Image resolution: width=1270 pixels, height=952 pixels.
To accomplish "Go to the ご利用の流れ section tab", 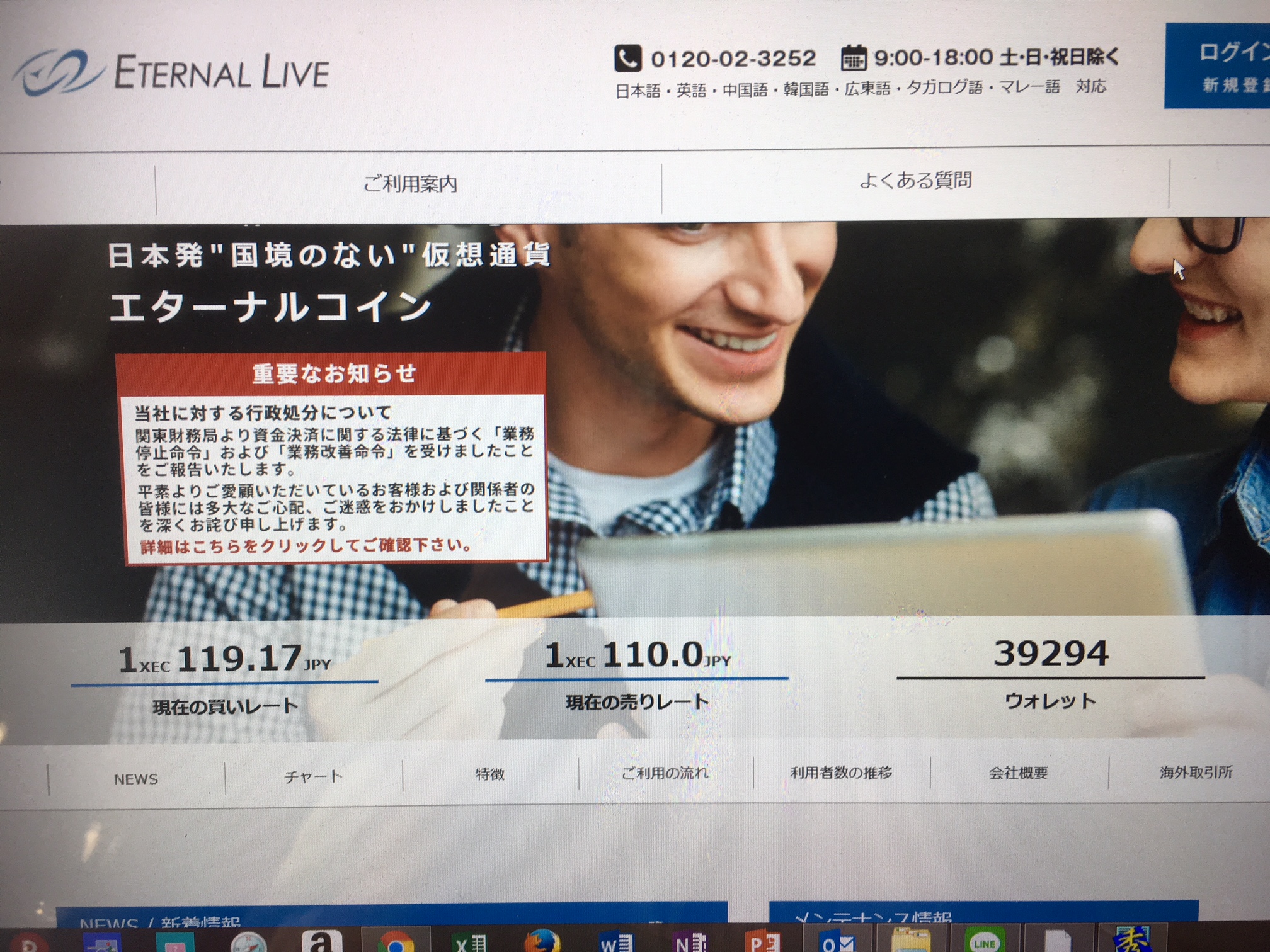I will point(665,773).
